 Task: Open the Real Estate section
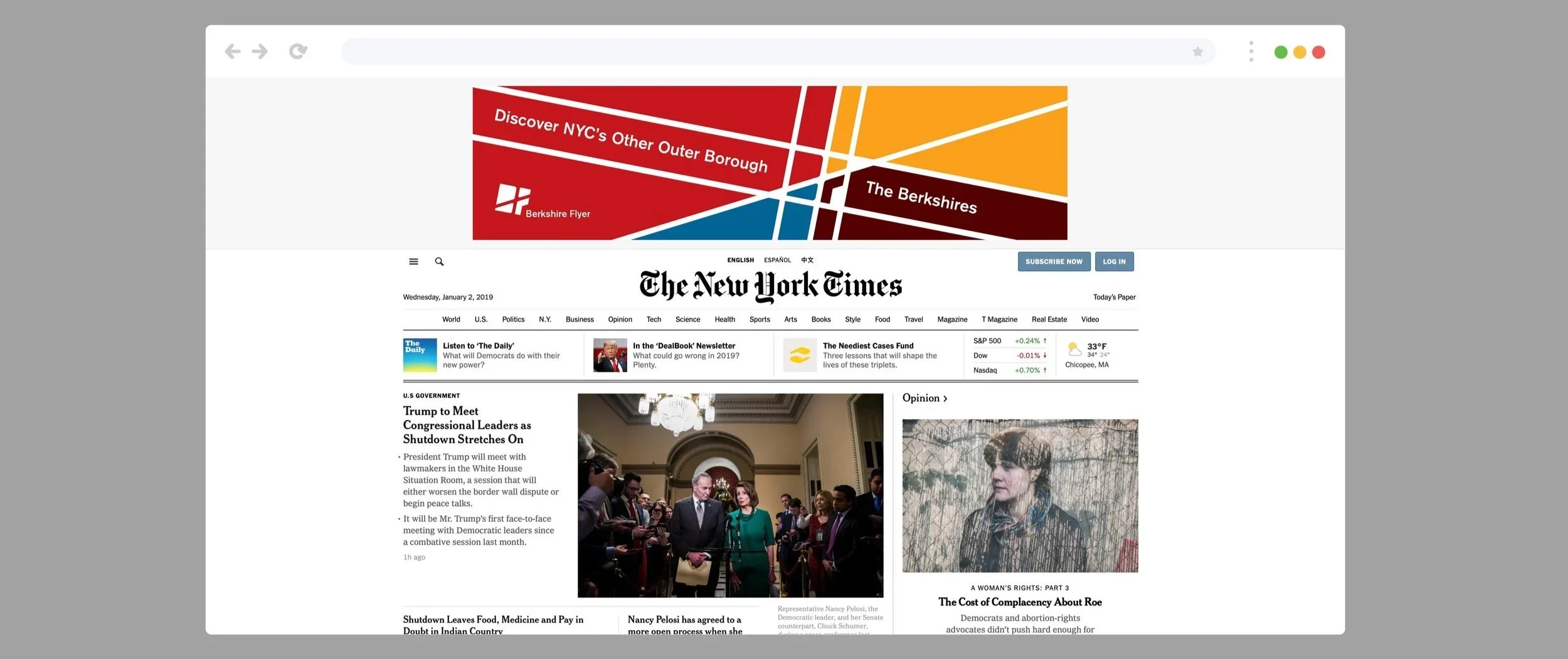coord(1049,319)
